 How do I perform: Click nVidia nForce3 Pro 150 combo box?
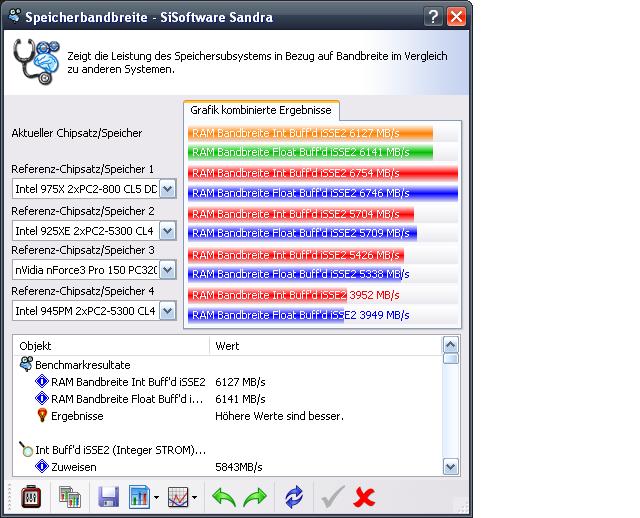pos(94,270)
